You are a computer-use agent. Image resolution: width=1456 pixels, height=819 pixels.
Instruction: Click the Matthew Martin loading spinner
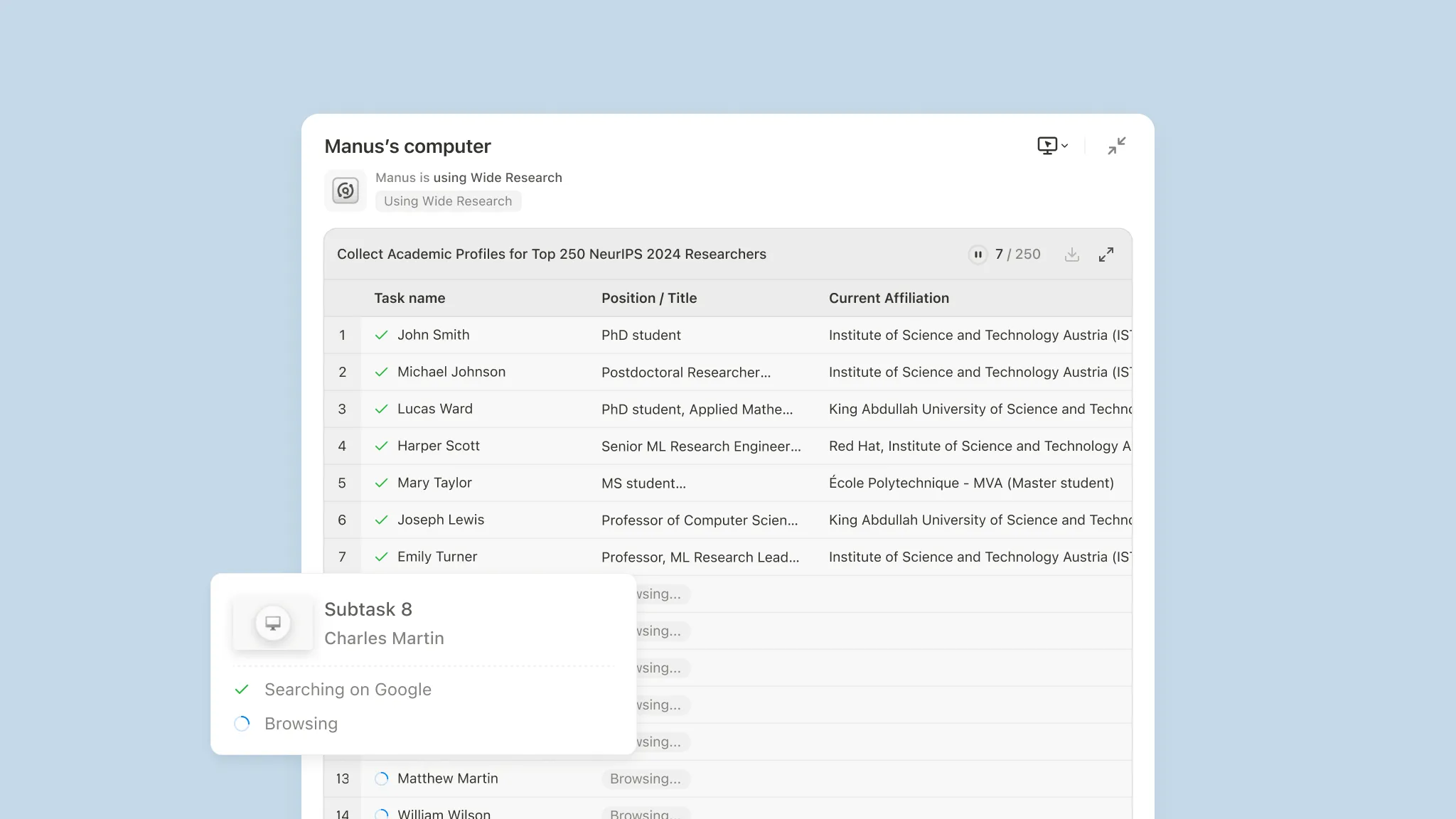382,778
